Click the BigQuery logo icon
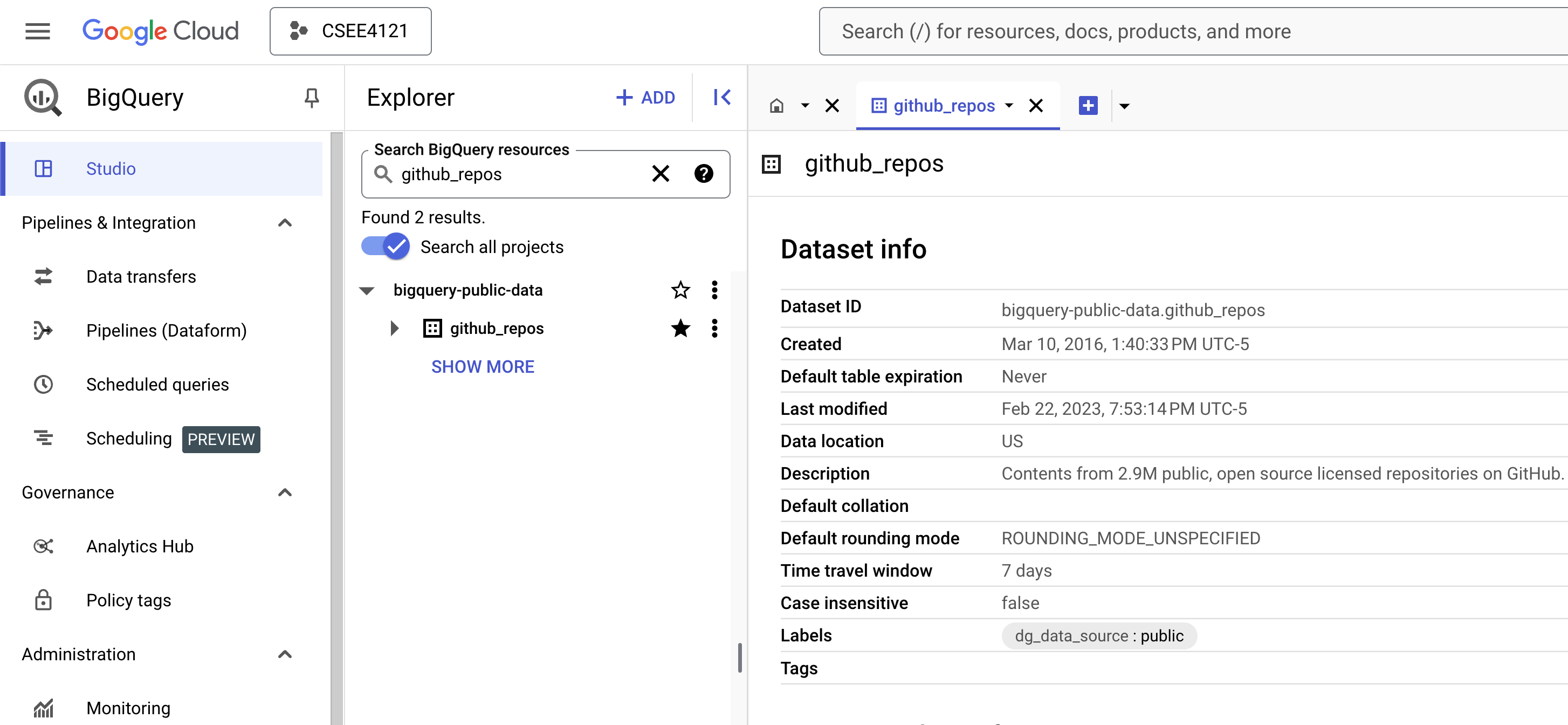The width and height of the screenshot is (1568, 725). 42,98
